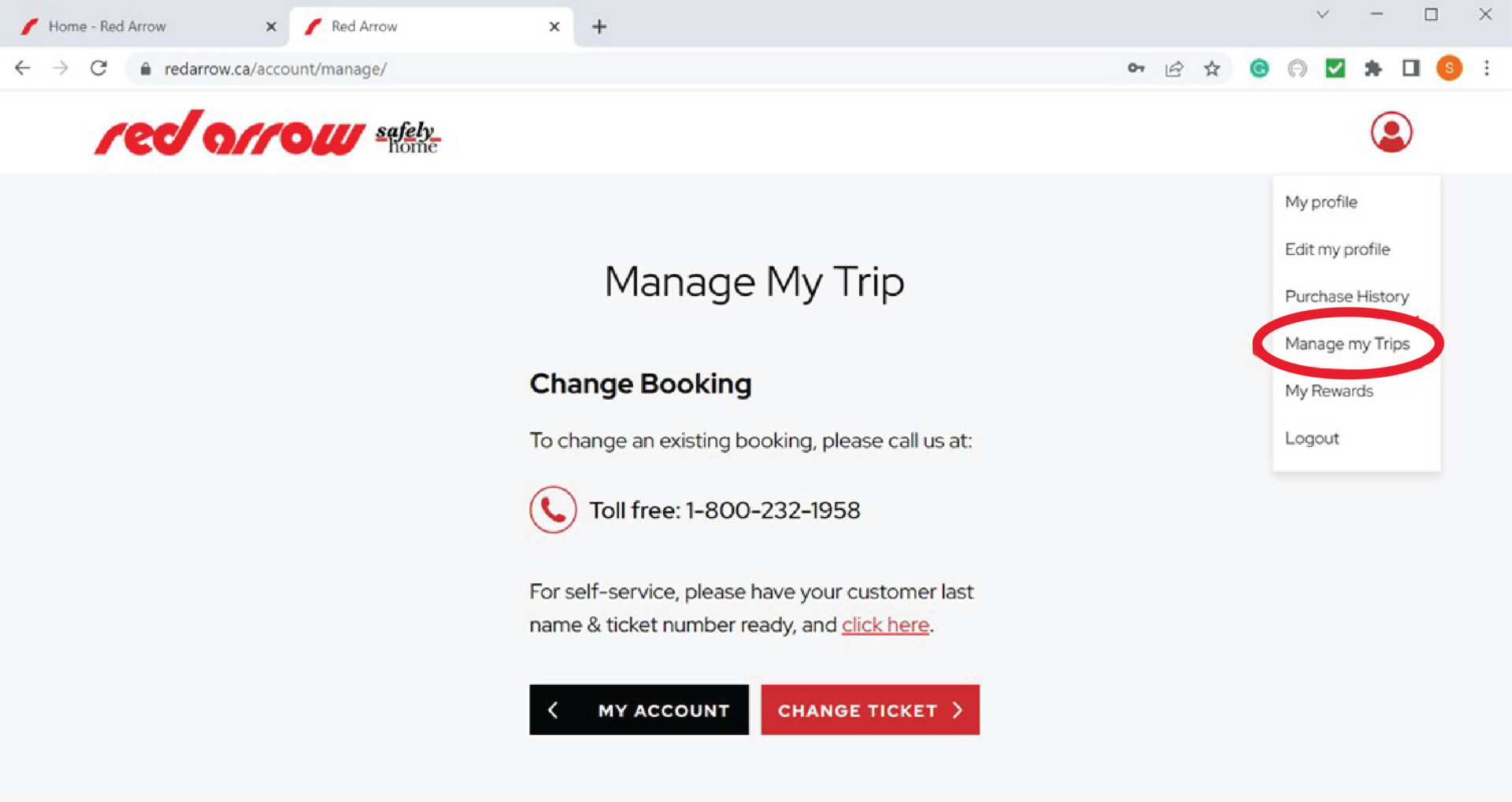The height and width of the screenshot is (802, 1512).
Task: Share the page via the share icon
Action: coord(1174,68)
